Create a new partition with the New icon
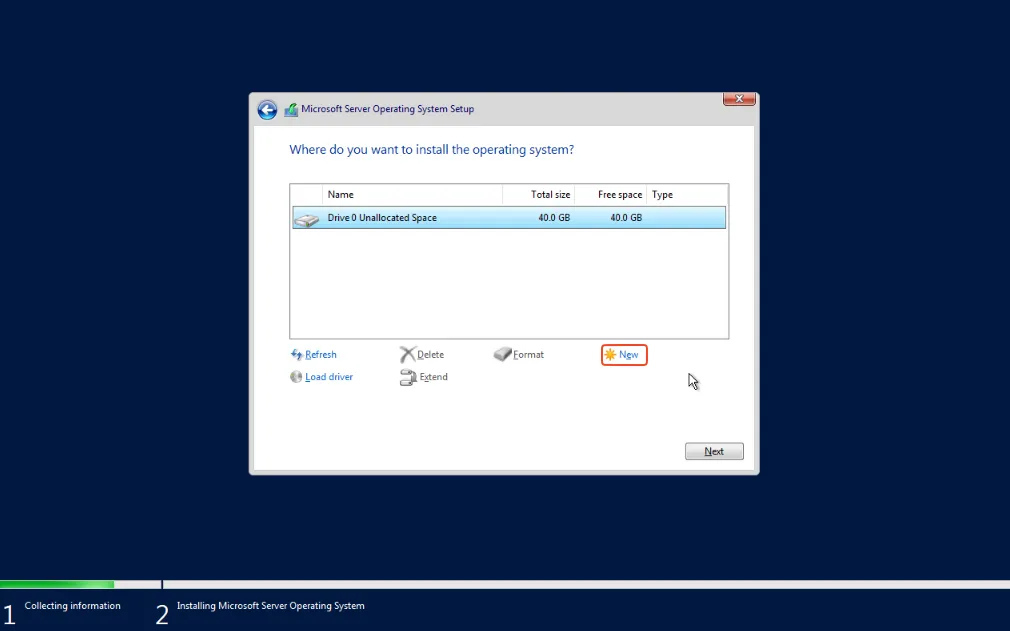 tap(612, 354)
